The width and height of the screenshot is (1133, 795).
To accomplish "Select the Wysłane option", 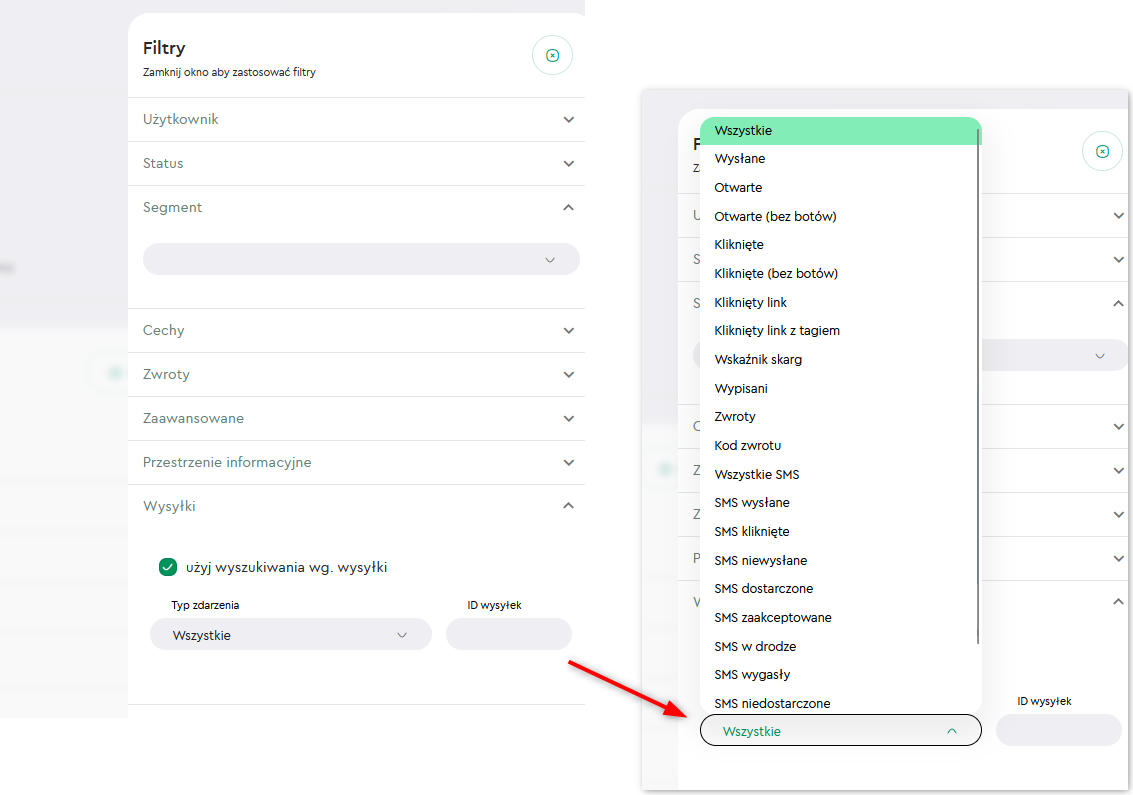I will tap(839, 159).
